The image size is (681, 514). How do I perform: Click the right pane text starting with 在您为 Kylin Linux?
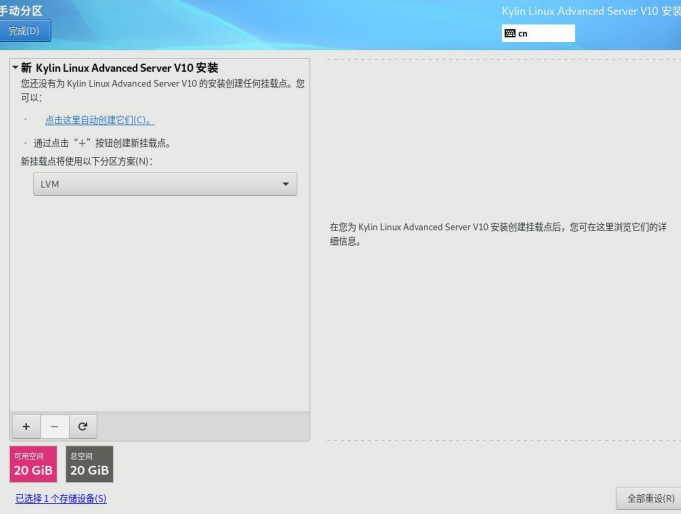point(498,234)
